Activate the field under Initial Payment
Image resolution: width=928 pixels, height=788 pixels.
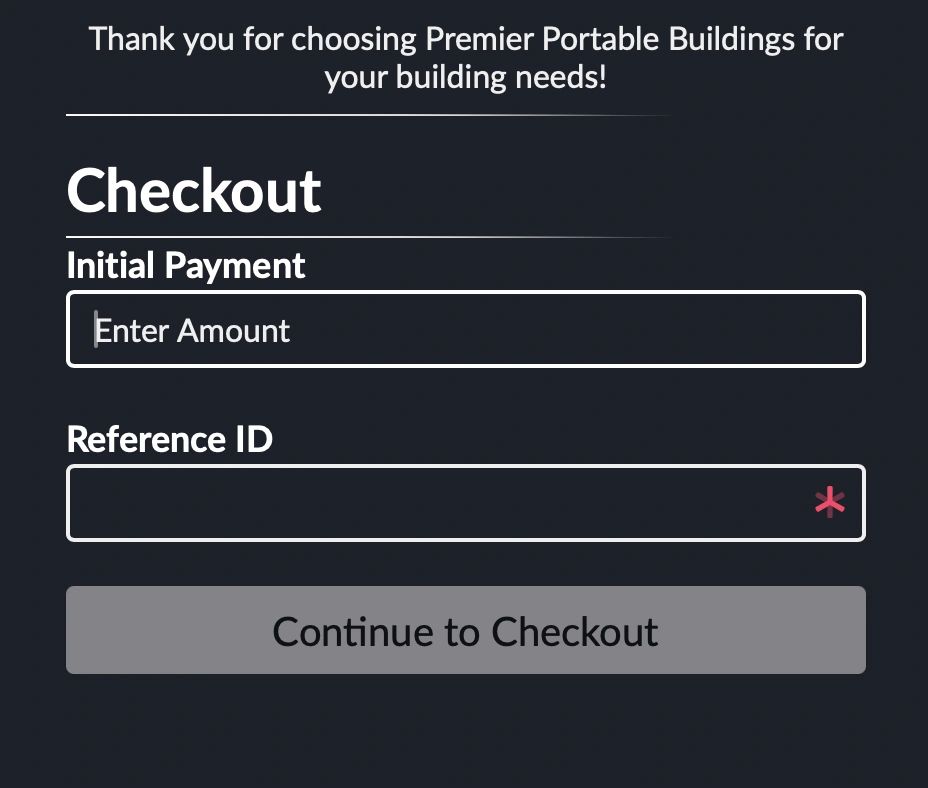[465, 329]
